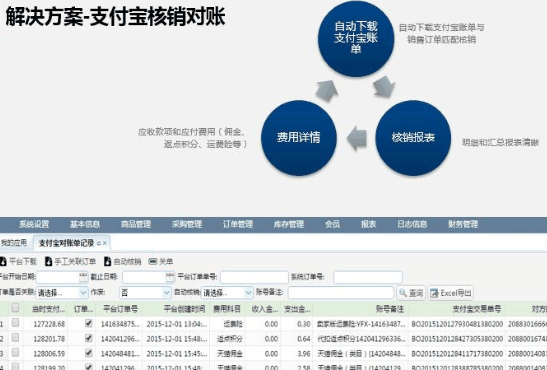Viewport: 547px width, 370px height.
Task: Focus the 截止日期 date field
Action: pyautogui.click(x=144, y=277)
